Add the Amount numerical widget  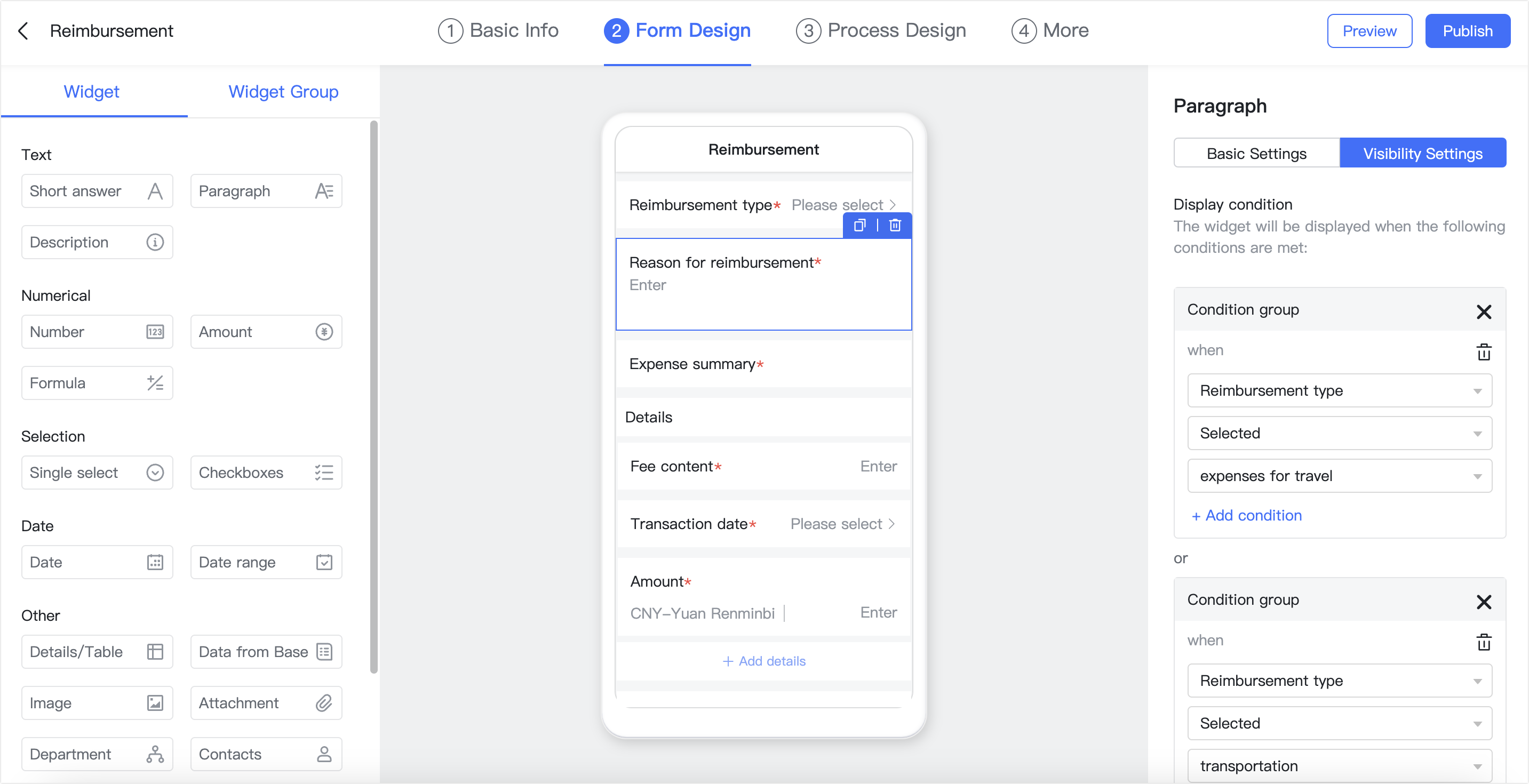coord(266,332)
